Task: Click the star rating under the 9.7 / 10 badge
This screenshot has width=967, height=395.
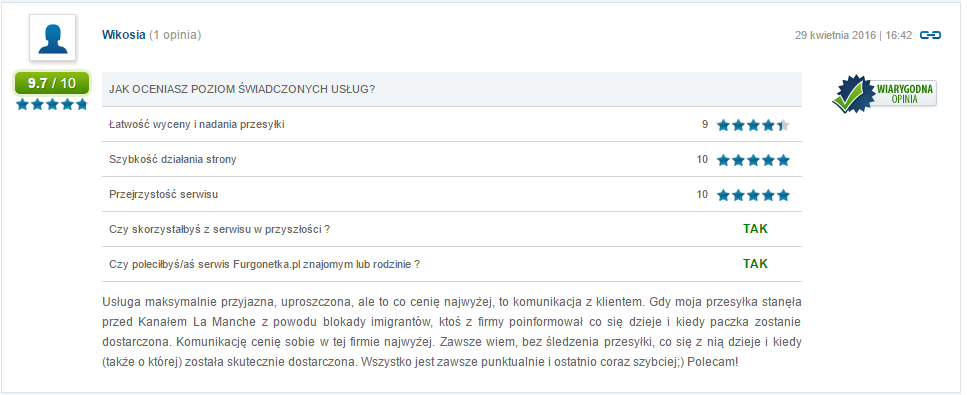Action: pos(52,104)
